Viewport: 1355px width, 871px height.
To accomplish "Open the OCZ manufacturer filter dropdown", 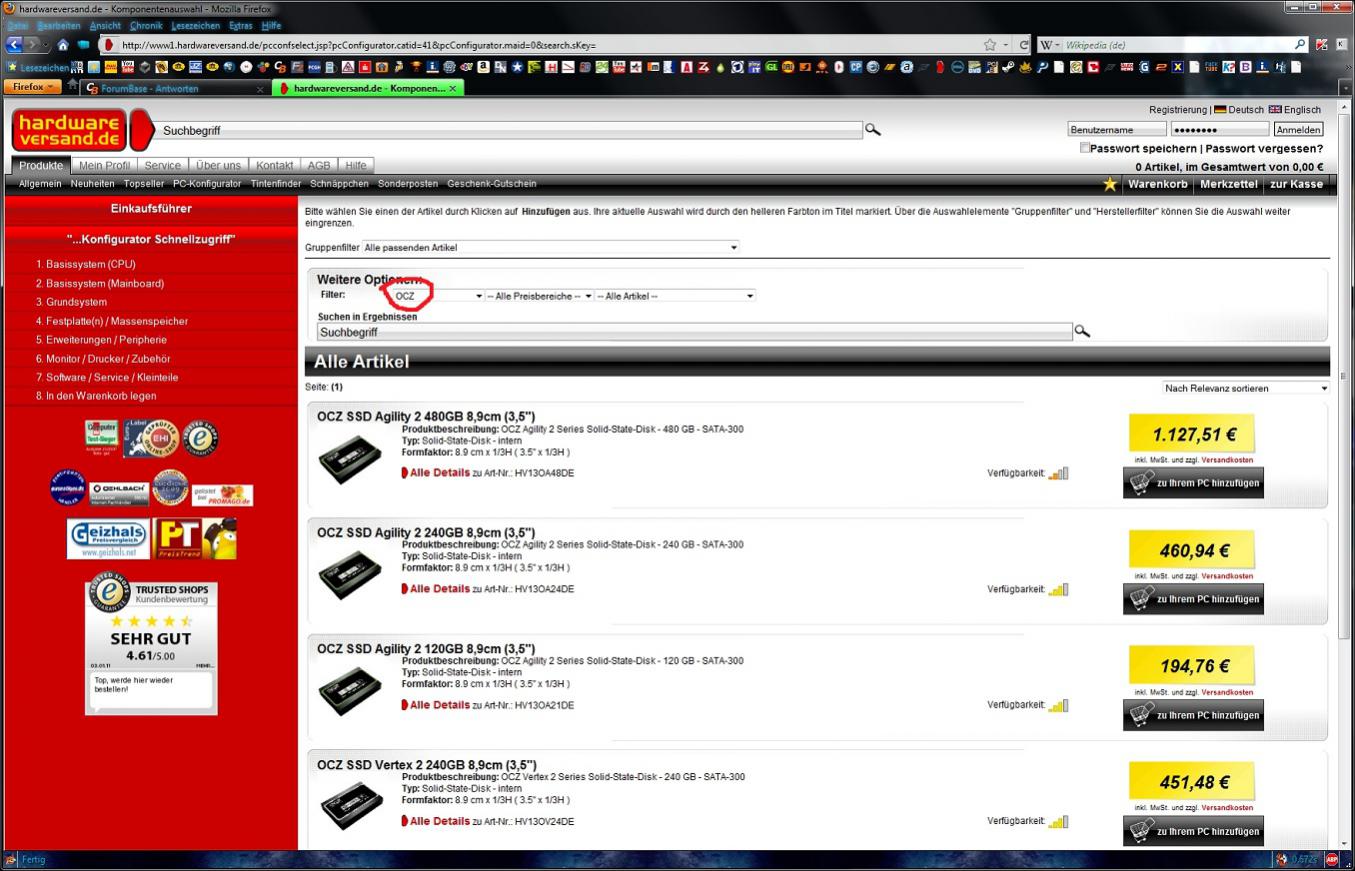I will tap(438, 296).
